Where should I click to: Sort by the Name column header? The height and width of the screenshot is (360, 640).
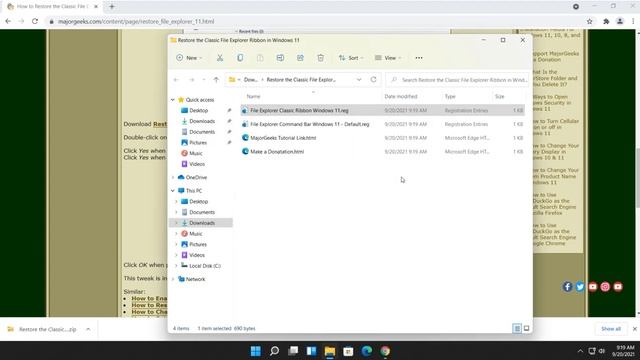click(x=253, y=96)
